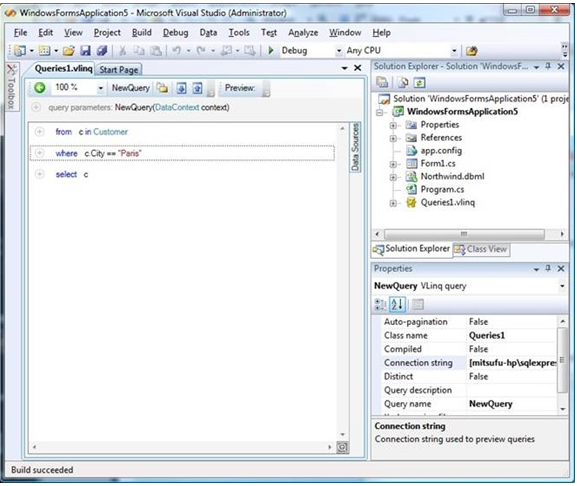Click the Preview button
Screen dimensions: 577x486
click(x=240, y=88)
